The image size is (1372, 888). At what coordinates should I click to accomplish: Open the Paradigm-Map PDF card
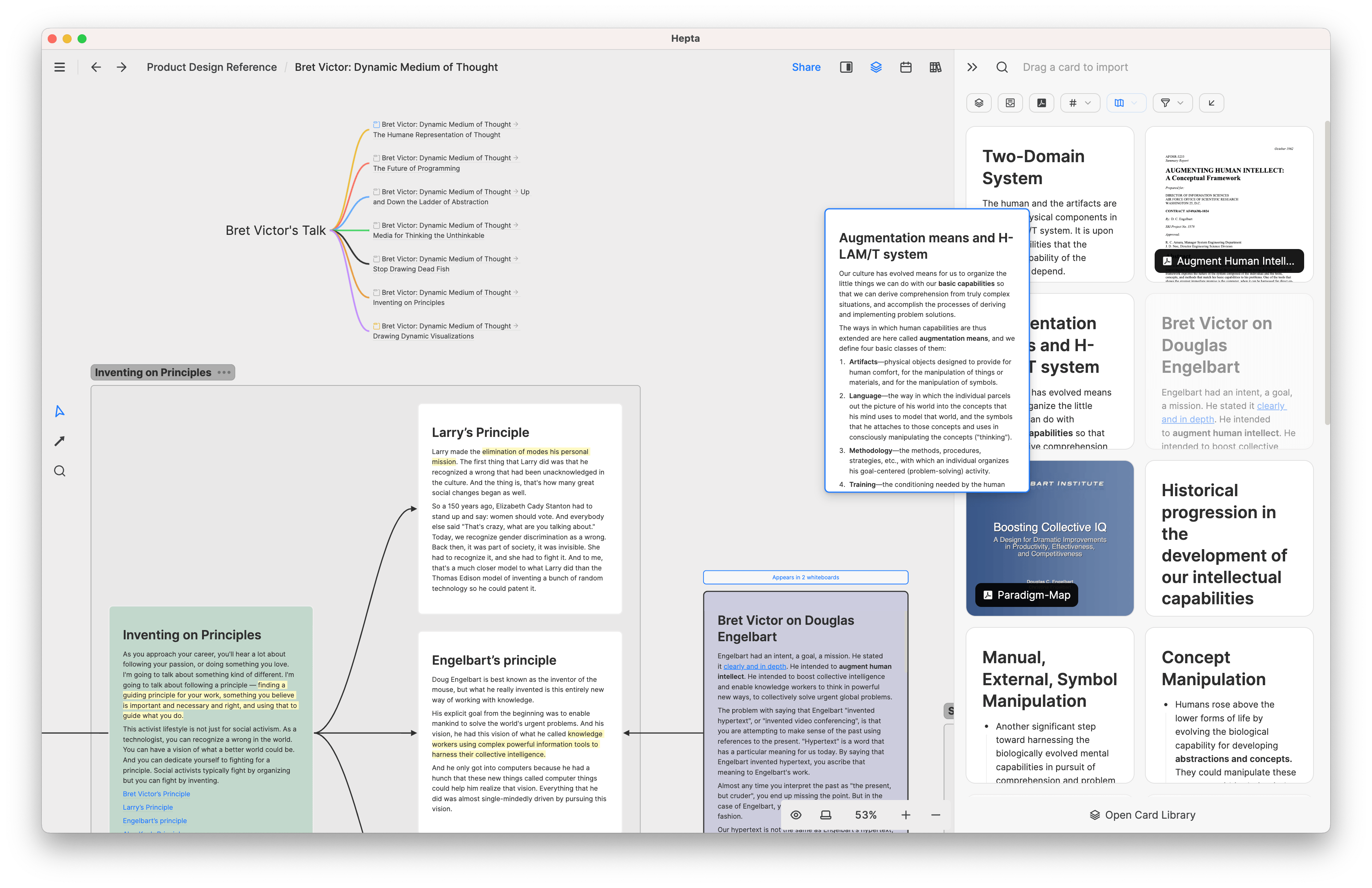coord(1050,538)
